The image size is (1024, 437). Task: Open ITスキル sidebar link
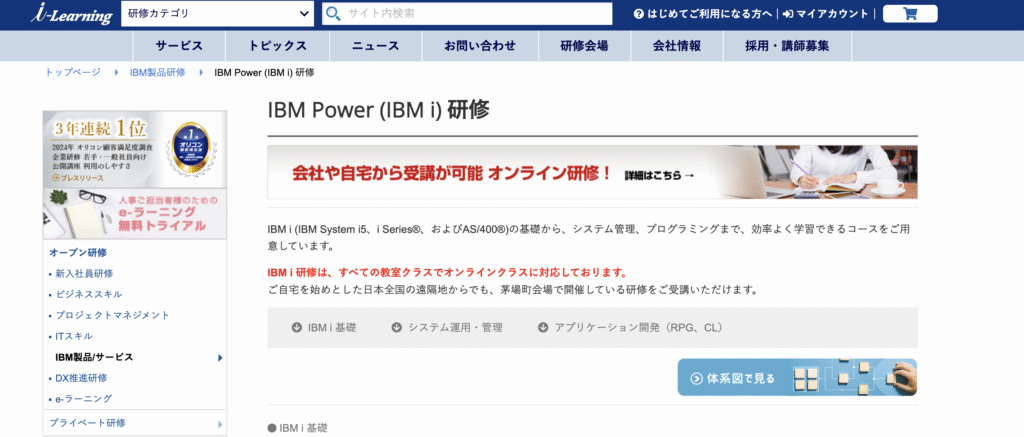tap(74, 336)
